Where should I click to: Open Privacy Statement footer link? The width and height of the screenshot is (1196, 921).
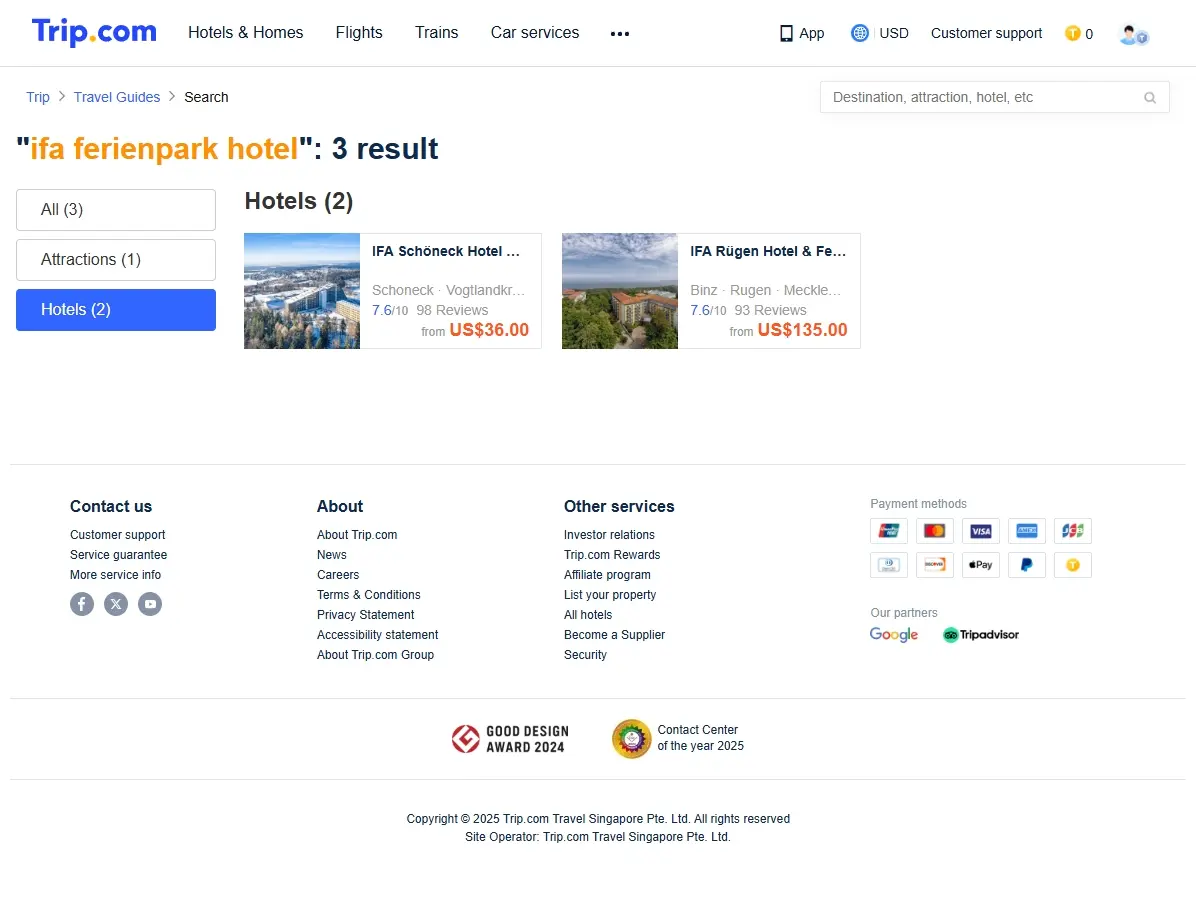click(x=365, y=615)
